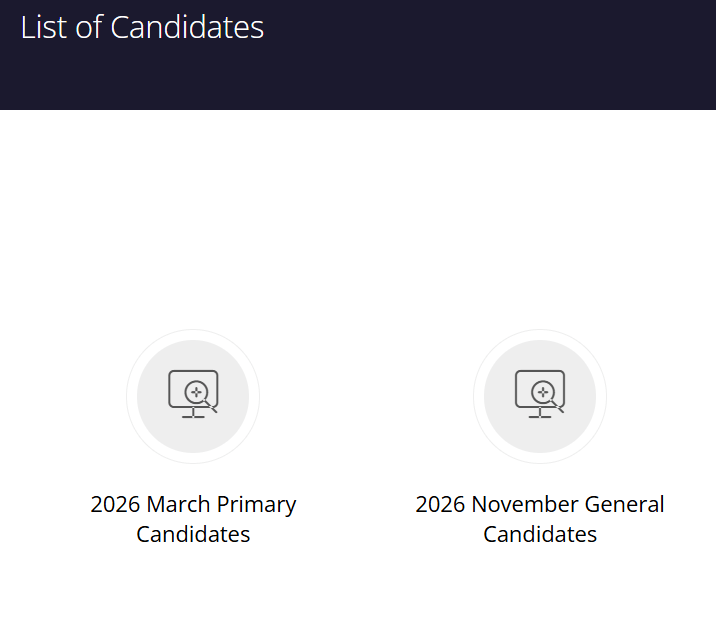The width and height of the screenshot is (716, 636).
Task: Open the 2026 March Primary Candidates link
Action: click(193, 518)
